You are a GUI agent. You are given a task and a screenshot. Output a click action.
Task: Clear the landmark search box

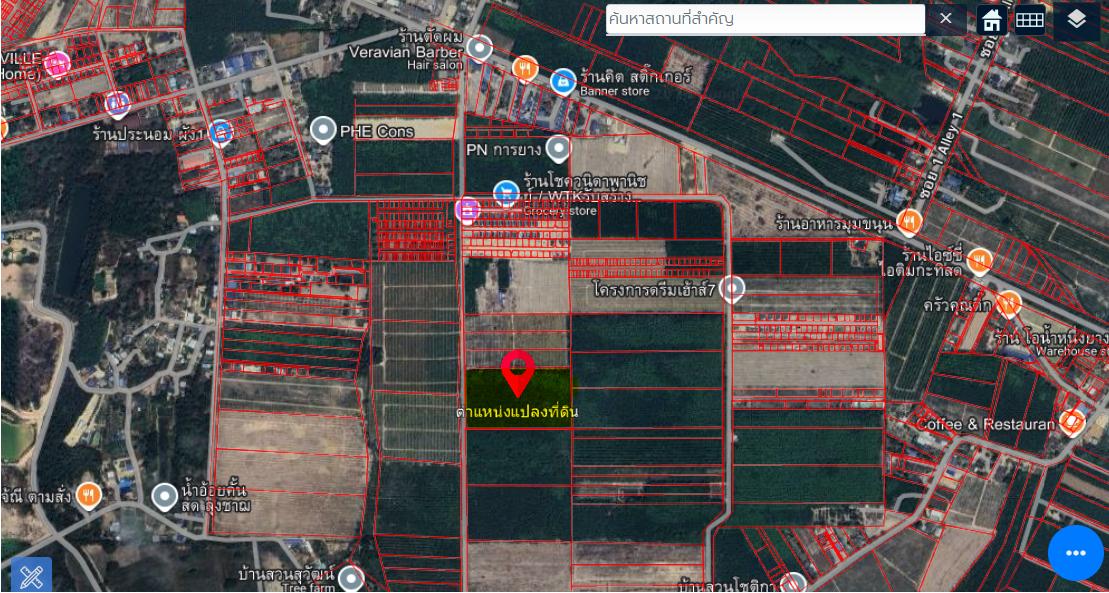946,19
